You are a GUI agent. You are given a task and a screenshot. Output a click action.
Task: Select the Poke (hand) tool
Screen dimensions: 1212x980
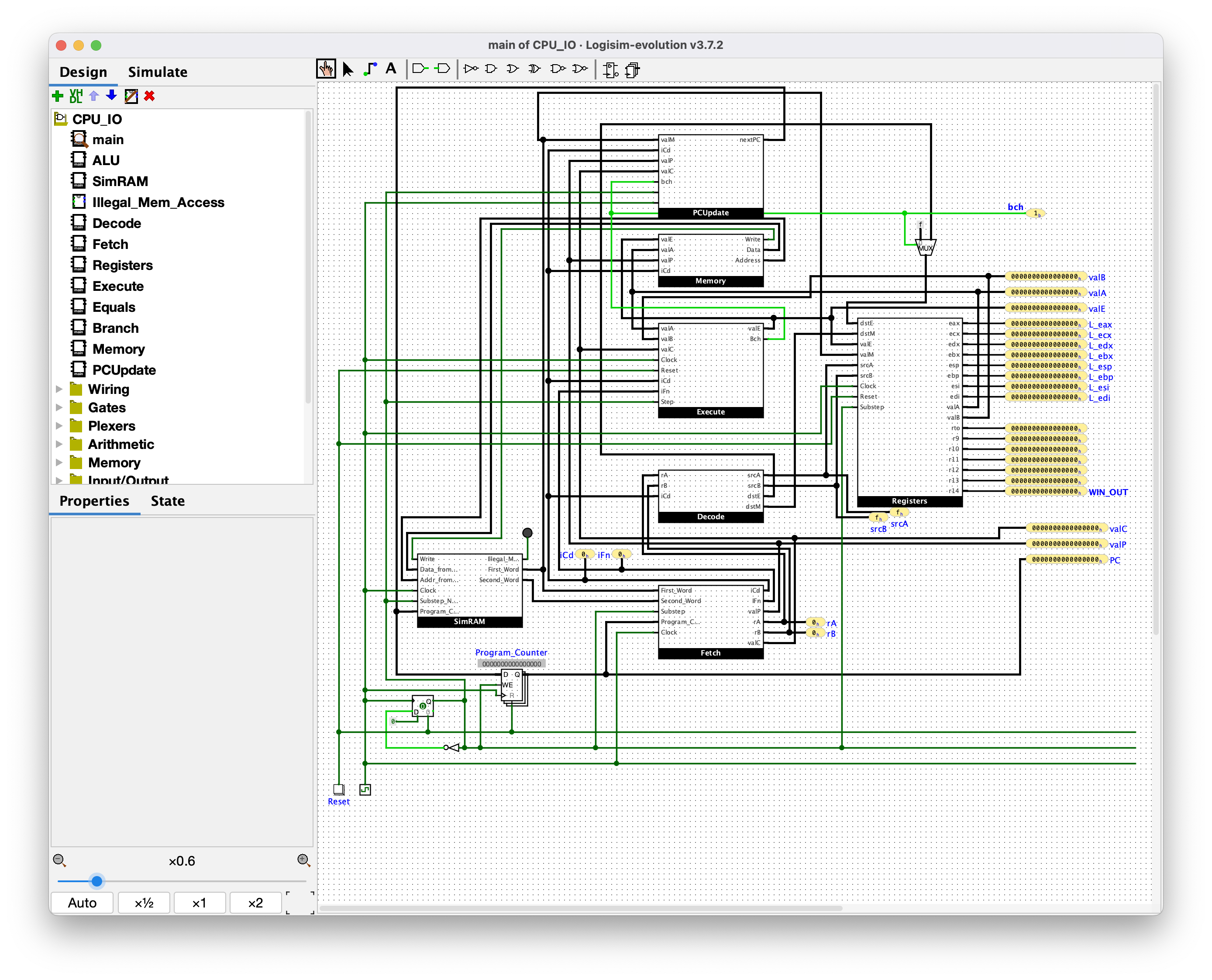point(326,69)
